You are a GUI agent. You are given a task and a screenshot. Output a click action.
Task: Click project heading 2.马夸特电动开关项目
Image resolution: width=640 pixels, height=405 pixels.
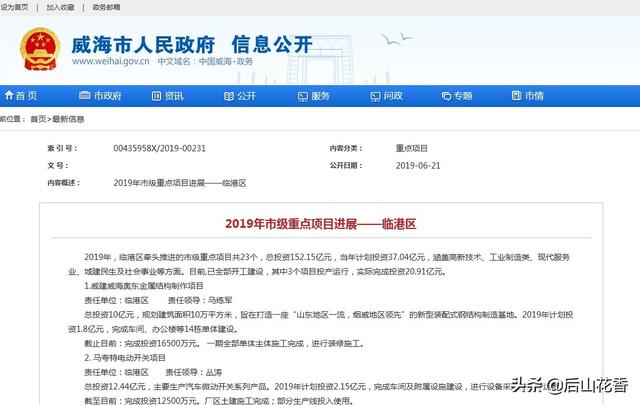coord(125,358)
